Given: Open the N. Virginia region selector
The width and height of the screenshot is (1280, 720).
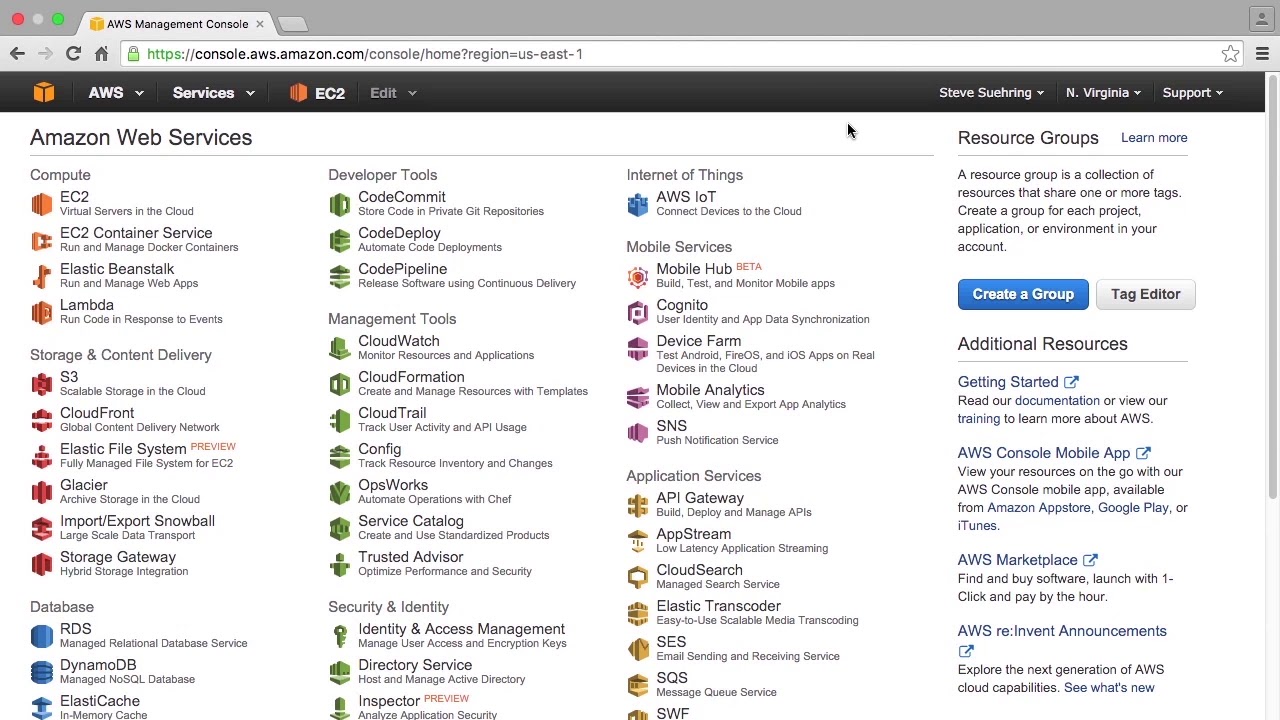Looking at the screenshot, I should click(1103, 93).
